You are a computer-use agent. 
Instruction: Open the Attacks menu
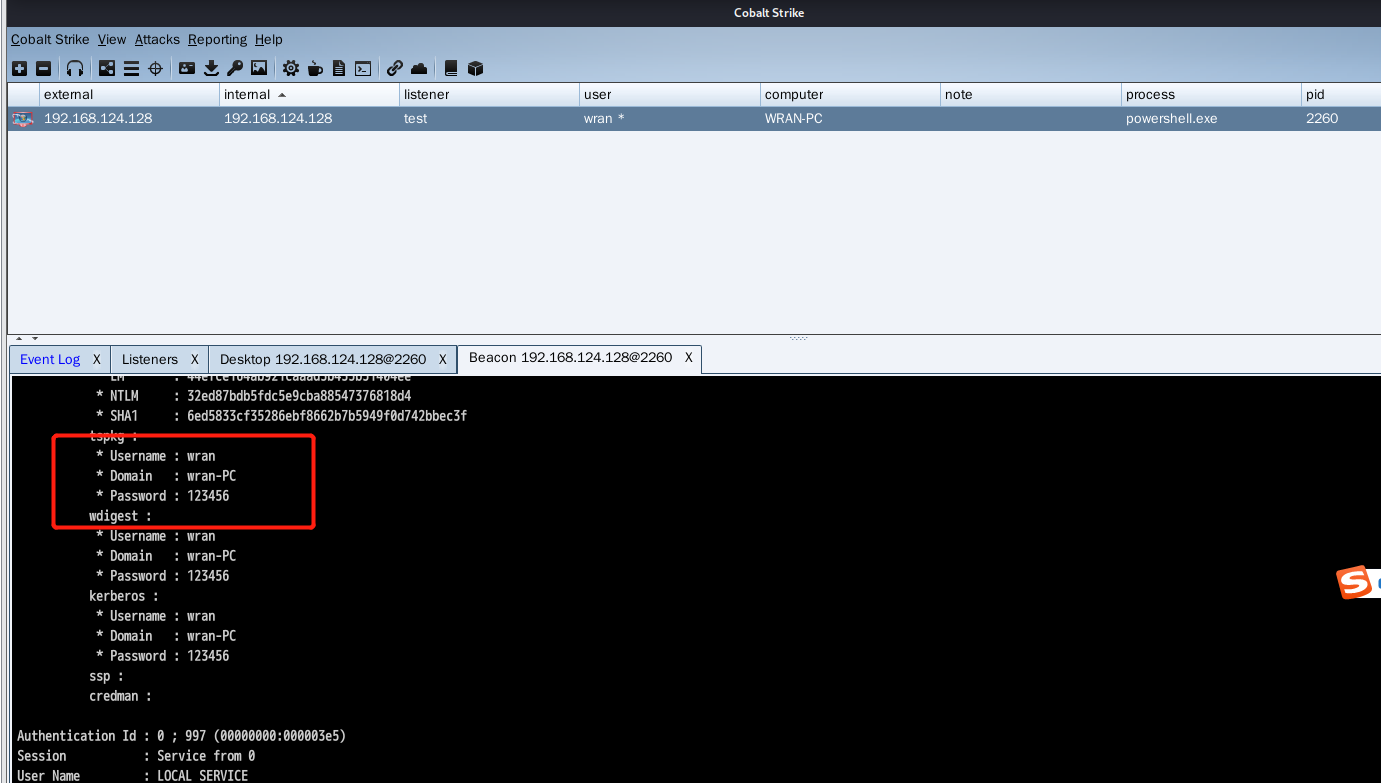(157, 40)
